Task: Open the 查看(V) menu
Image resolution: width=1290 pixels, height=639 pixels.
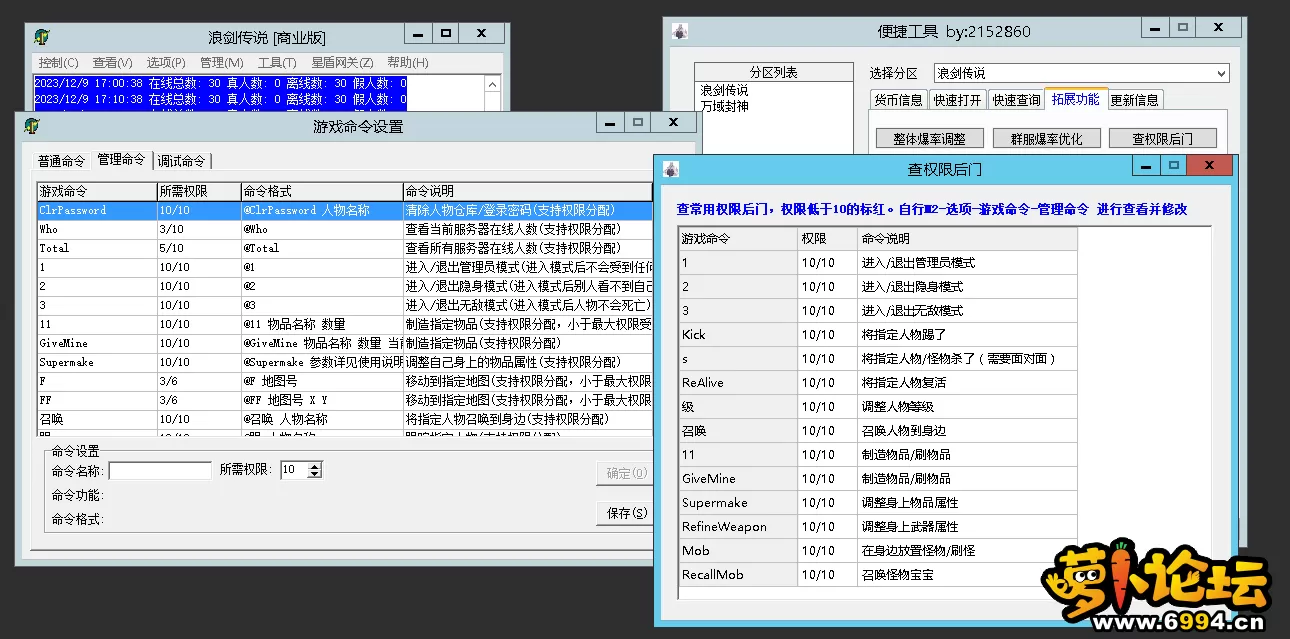Action: tap(112, 62)
